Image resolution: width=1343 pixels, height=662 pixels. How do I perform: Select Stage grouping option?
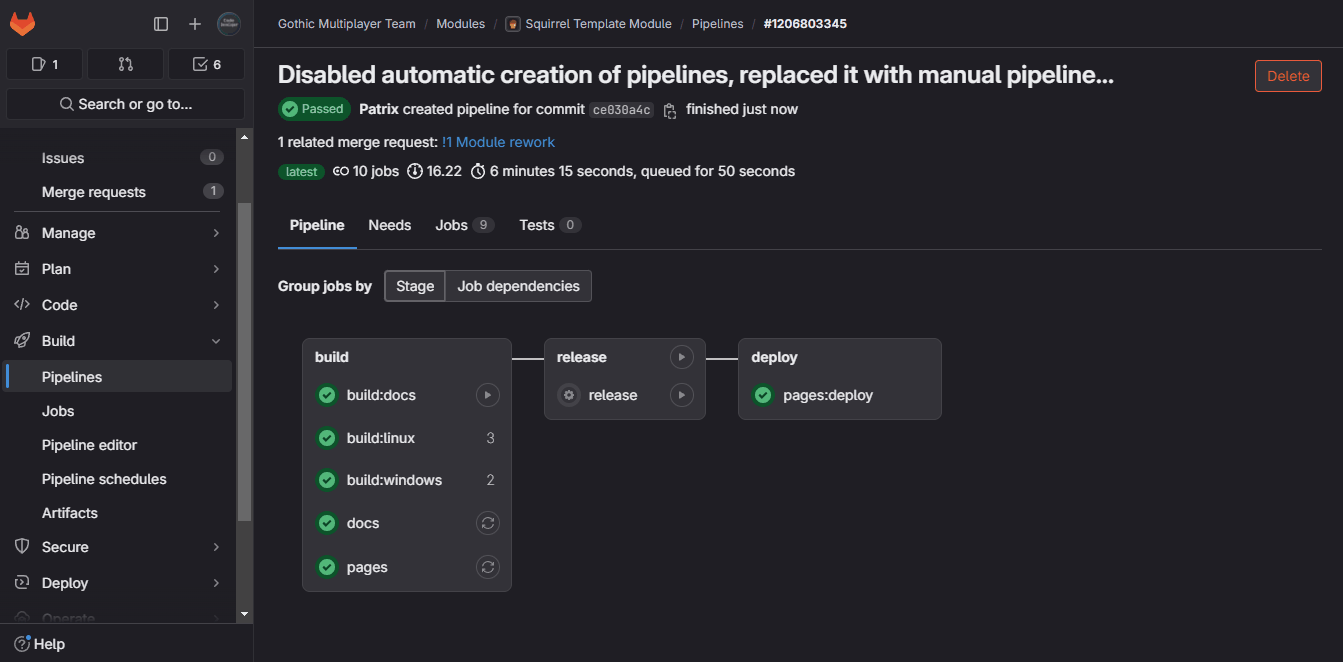tap(415, 286)
